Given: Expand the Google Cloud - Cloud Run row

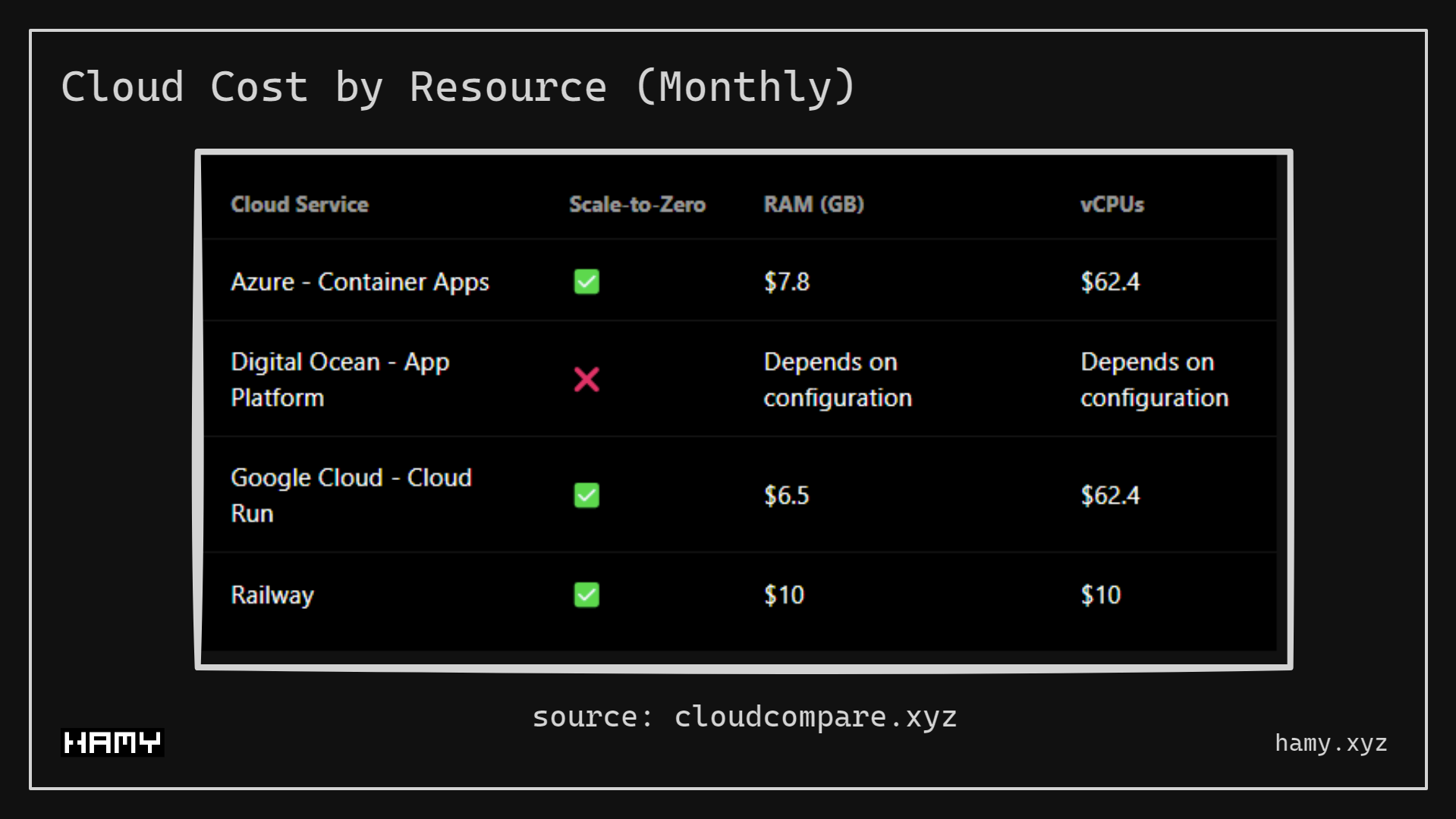Looking at the screenshot, I should (351, 495).
